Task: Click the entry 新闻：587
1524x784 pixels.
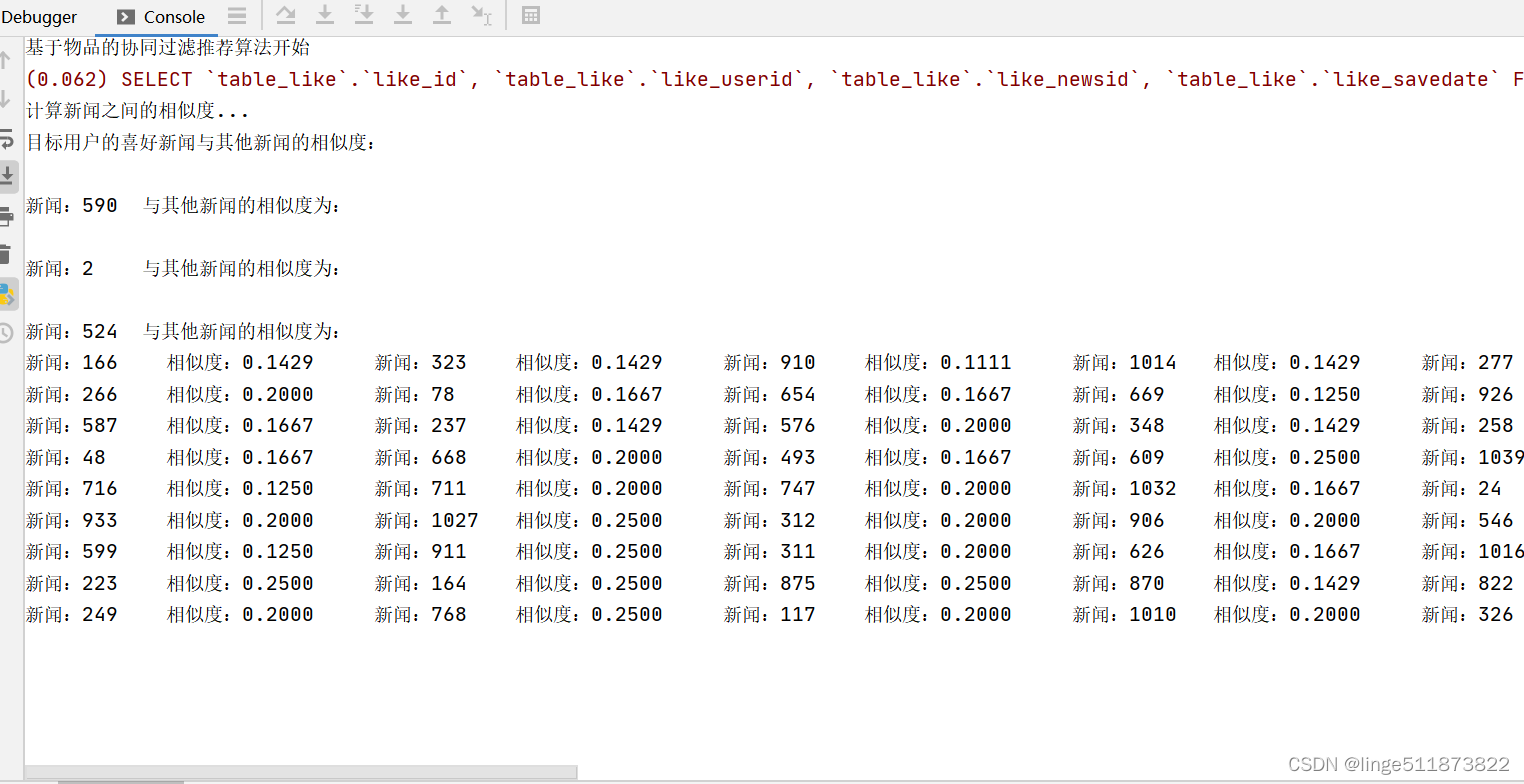Action: (x=72, y=425)
